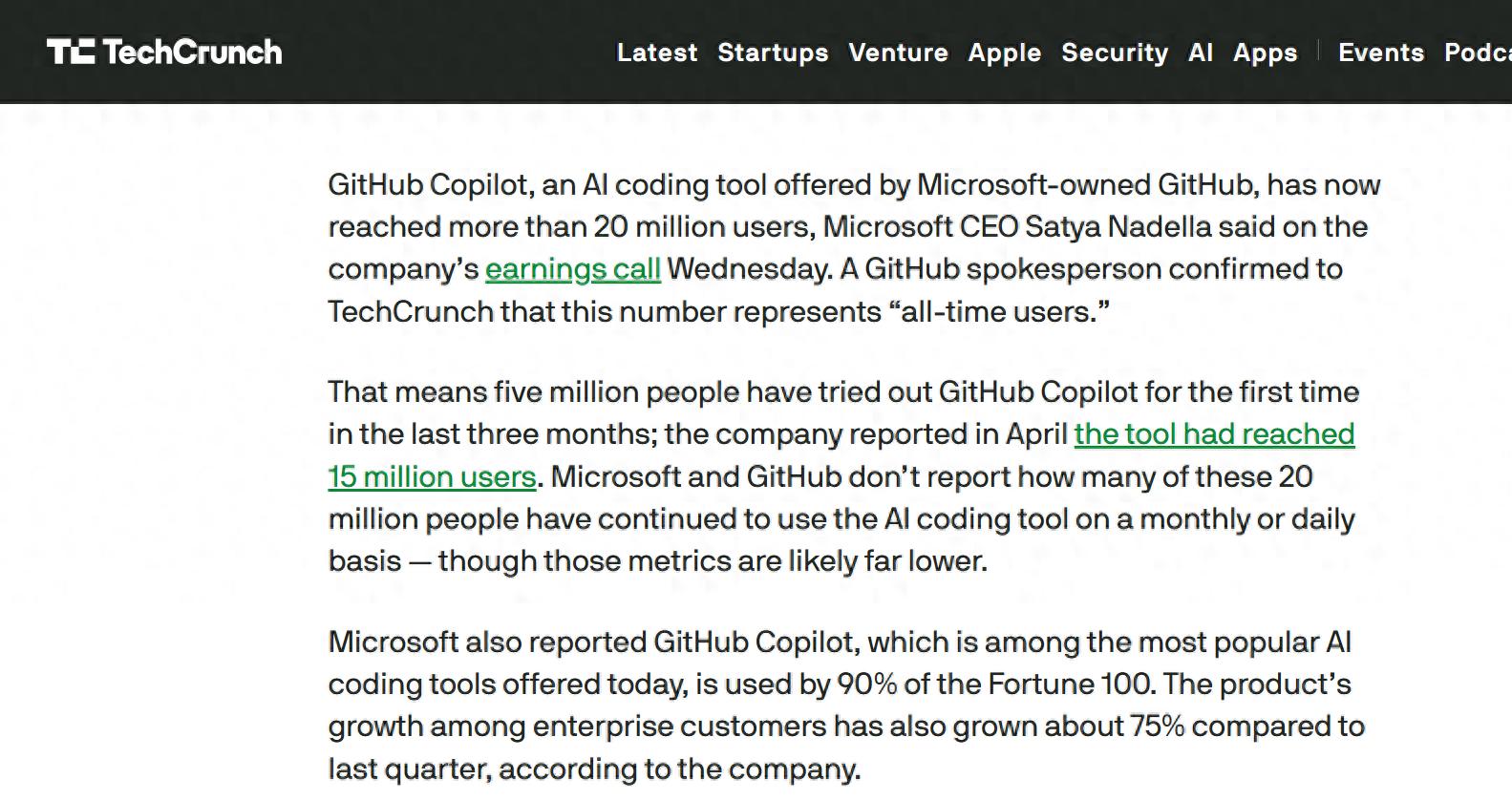
Task: View the Apps section
Action: pyautogui.click(x=1265, y=53)
